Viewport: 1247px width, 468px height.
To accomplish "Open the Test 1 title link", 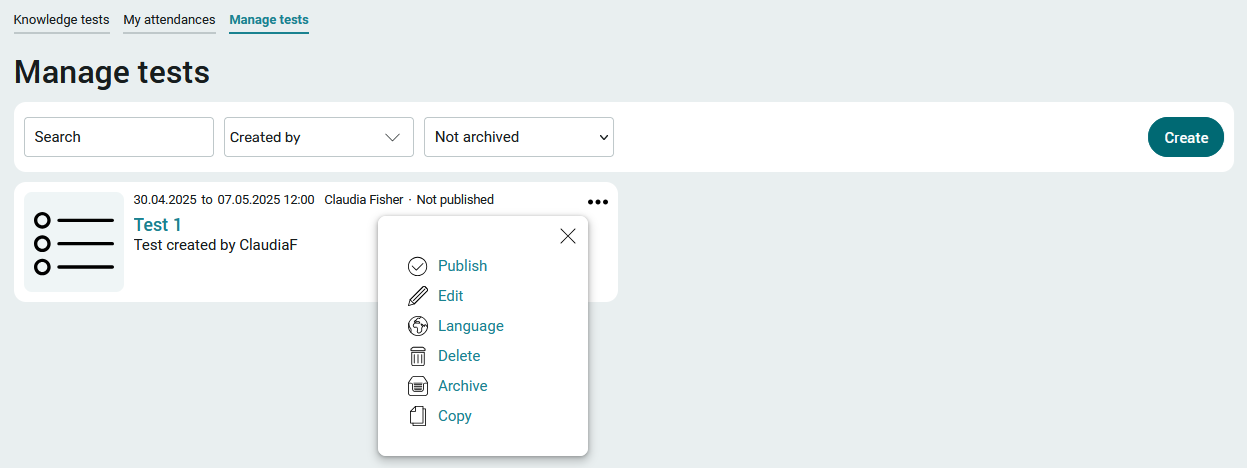I will [158, 225].
